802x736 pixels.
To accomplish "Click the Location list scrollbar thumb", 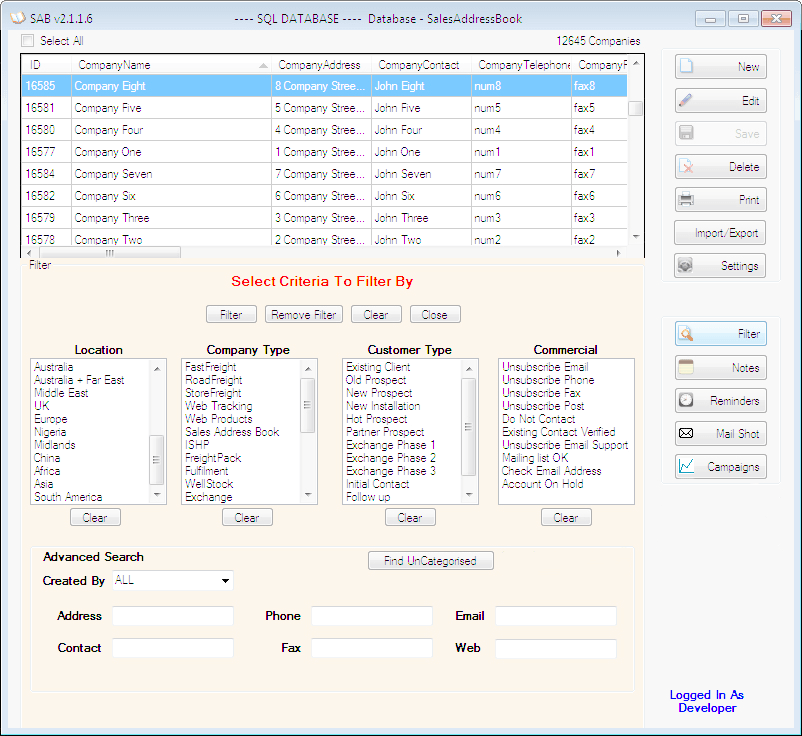I will click(x=157, y=459).
